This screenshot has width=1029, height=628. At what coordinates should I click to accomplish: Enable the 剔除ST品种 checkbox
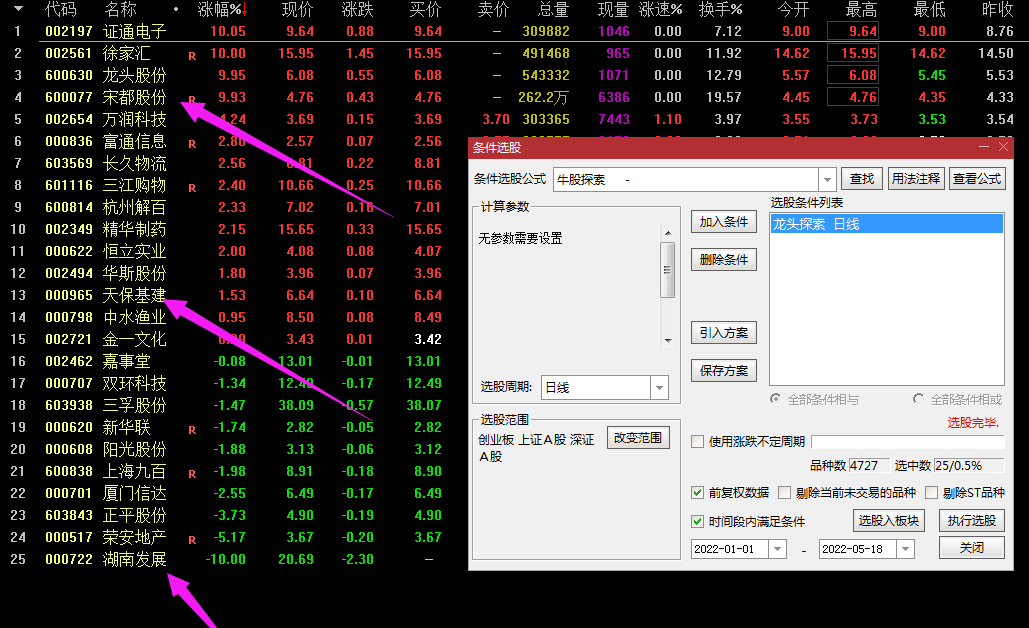(x=931, y=493)
